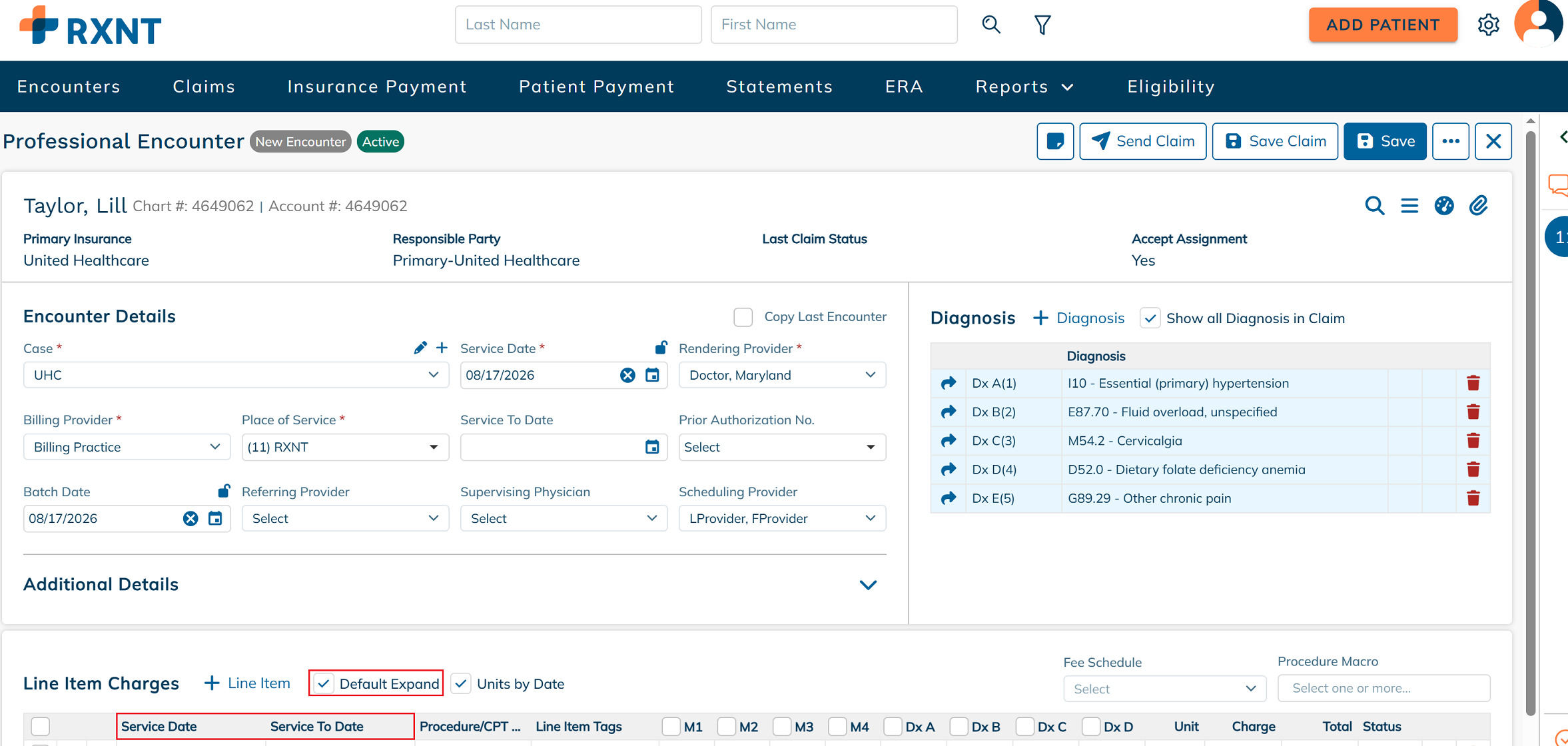Click the patient search magnifier icon in header
Viewport: 1568px width, 746px height.
991,25
